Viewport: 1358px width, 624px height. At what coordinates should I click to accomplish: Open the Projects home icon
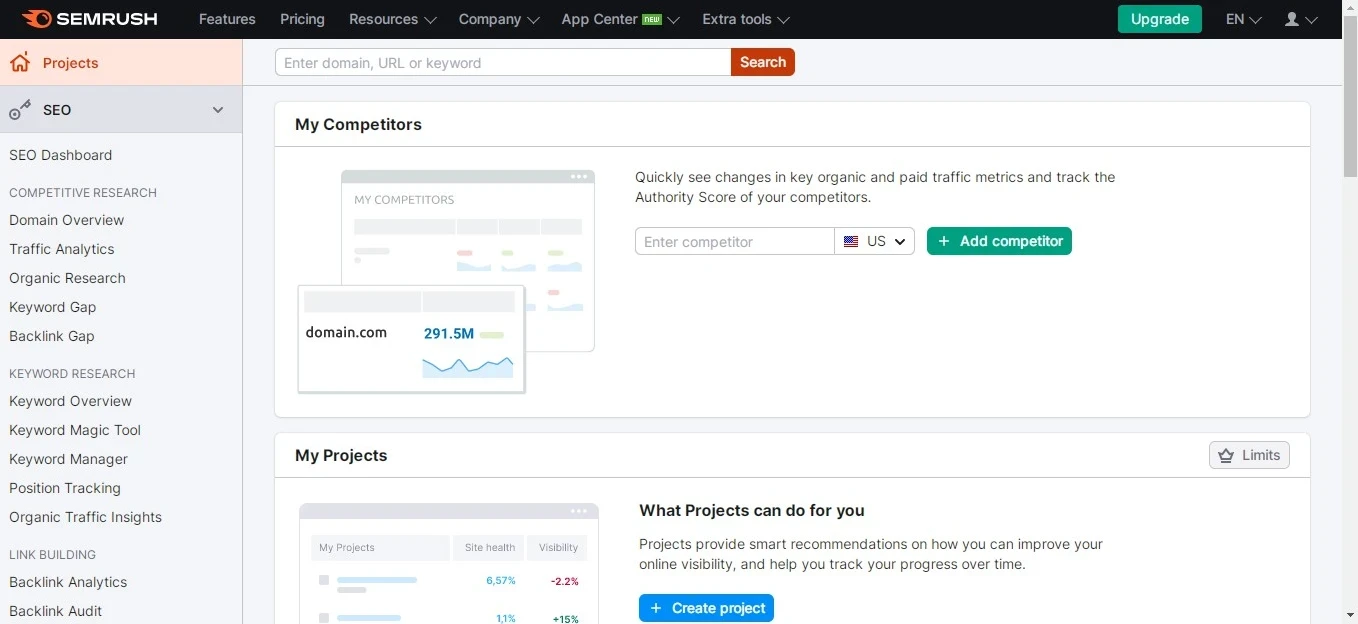point(20,63)
